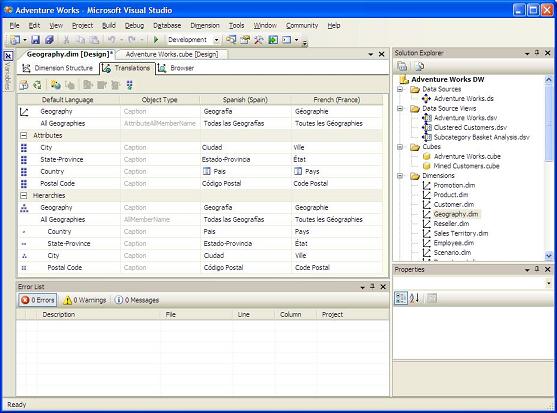557x413 pixels.
Task: Switch to the Dimension Structure tab
Action: [x=58, y=68]
